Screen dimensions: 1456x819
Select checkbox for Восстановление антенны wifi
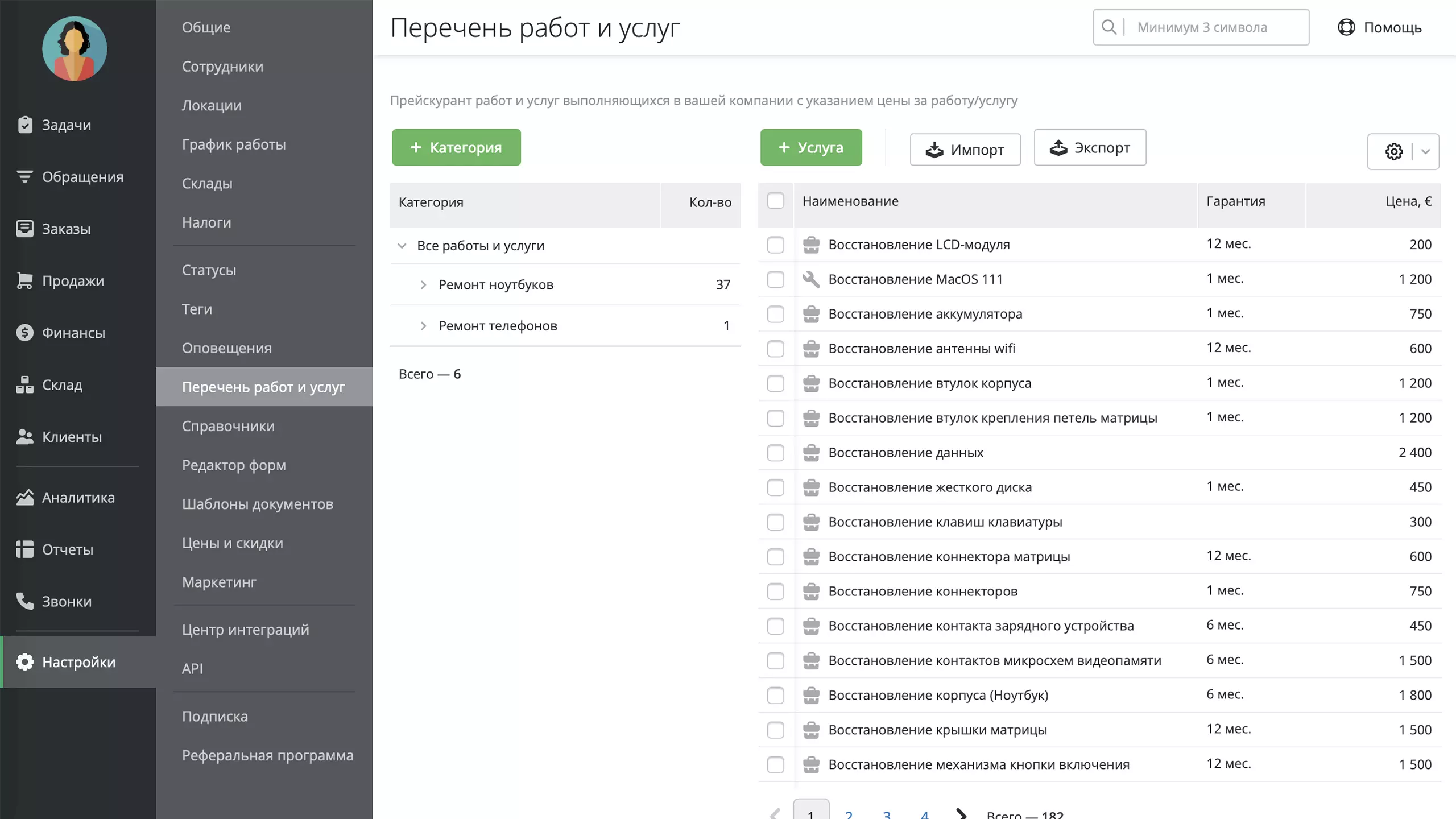(x=776, y=349)
